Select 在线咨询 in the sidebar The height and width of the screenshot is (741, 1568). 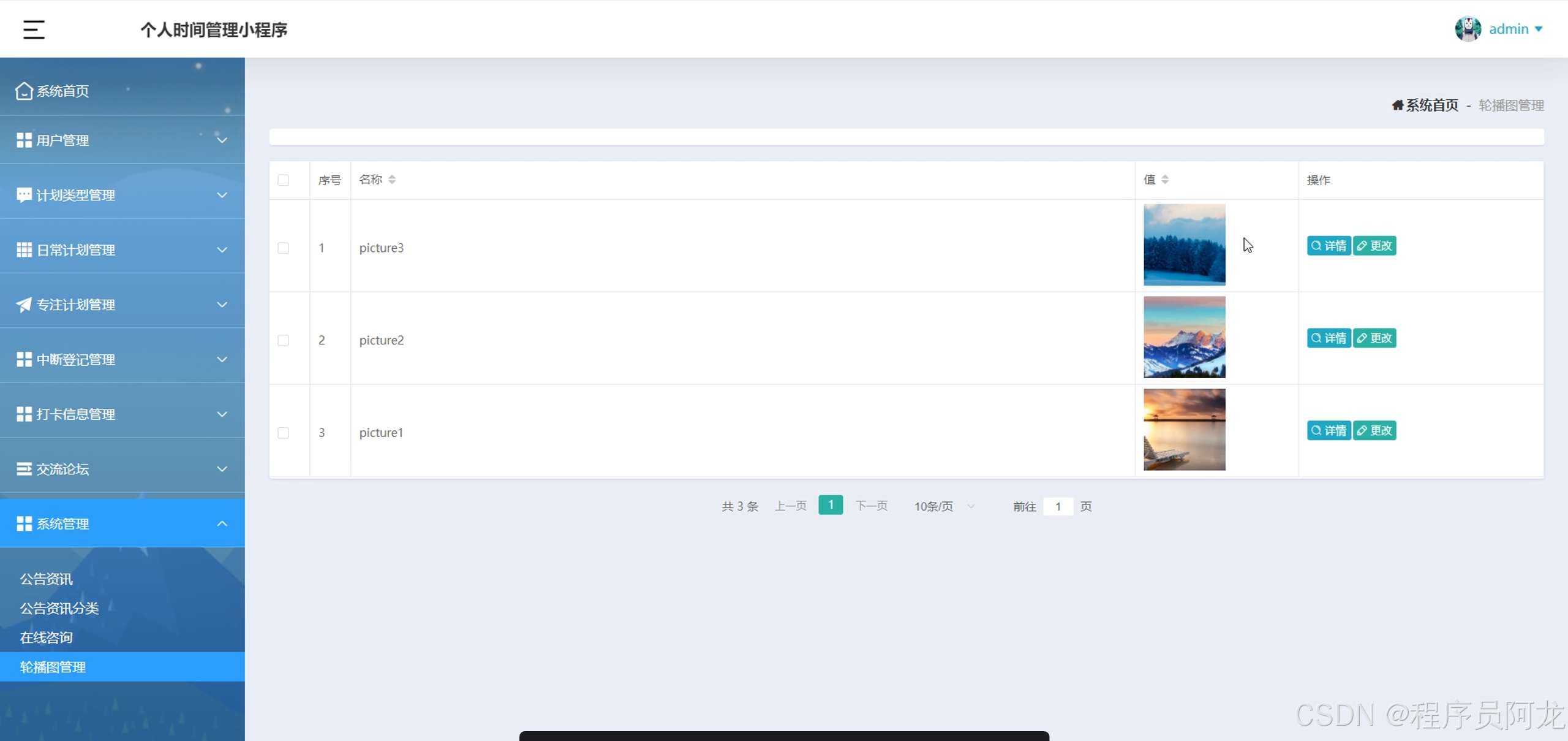[47, 637]
